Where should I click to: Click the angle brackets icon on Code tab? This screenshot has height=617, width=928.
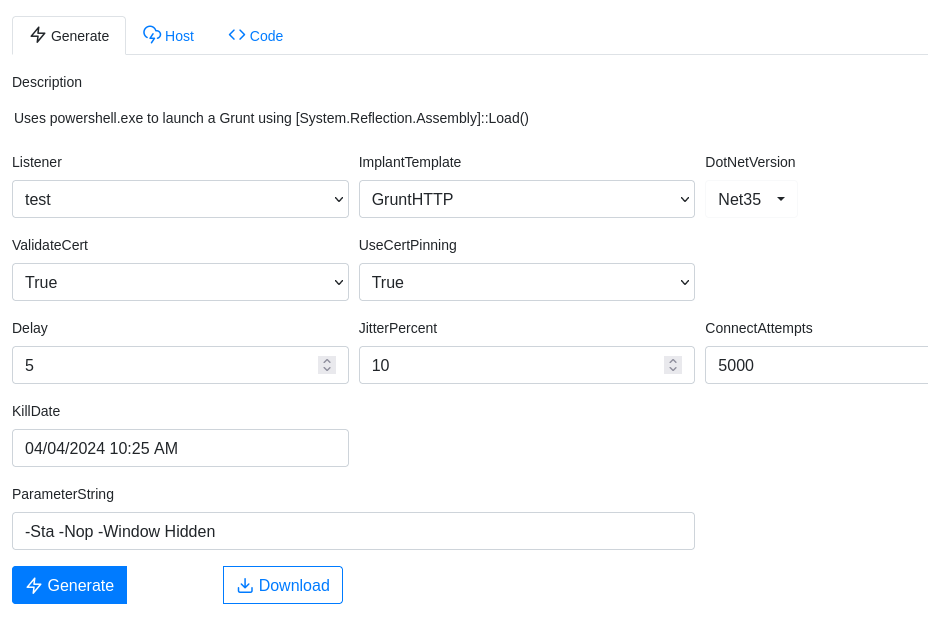237,35
